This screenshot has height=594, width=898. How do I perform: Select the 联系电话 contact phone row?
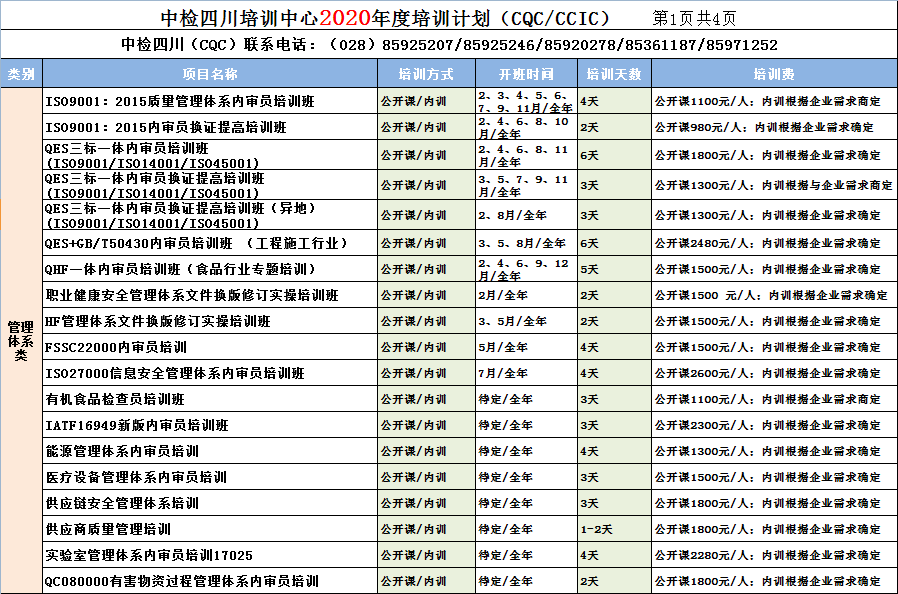coord(448,45)
